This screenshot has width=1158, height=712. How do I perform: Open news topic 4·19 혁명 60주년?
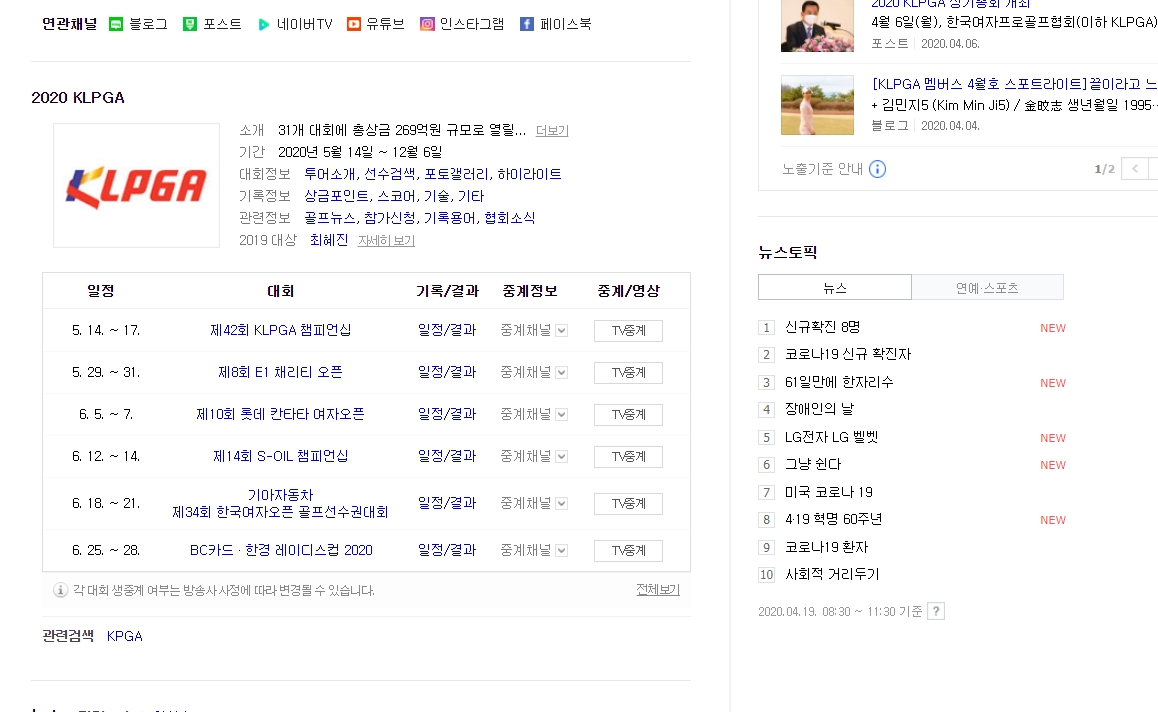pos(833,519)
